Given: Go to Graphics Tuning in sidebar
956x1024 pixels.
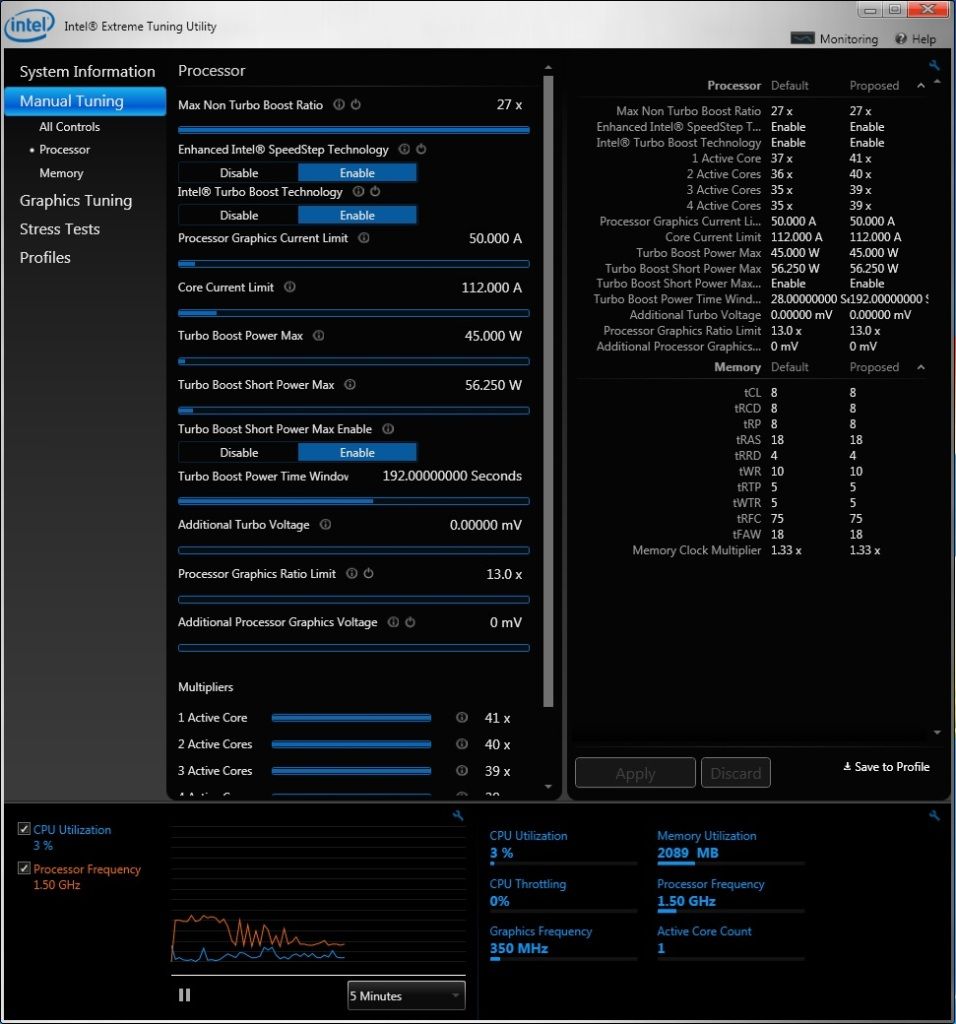Looking at the screenshot, I should (x=76, y=201).
